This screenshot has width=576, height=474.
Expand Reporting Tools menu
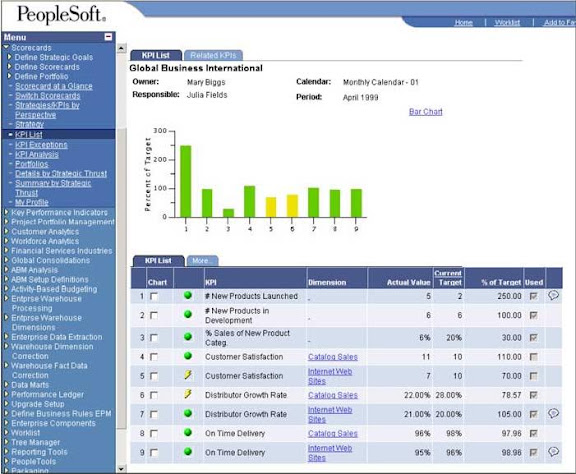click(x=6, y=451)
